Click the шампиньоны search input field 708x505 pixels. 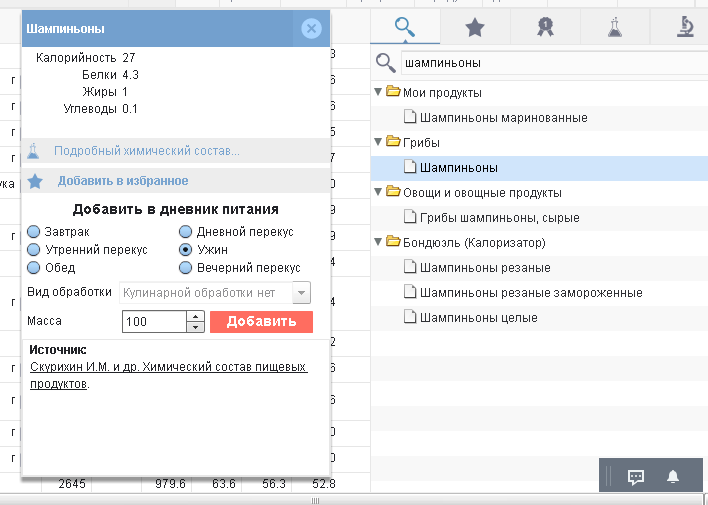tap(550, 63)
